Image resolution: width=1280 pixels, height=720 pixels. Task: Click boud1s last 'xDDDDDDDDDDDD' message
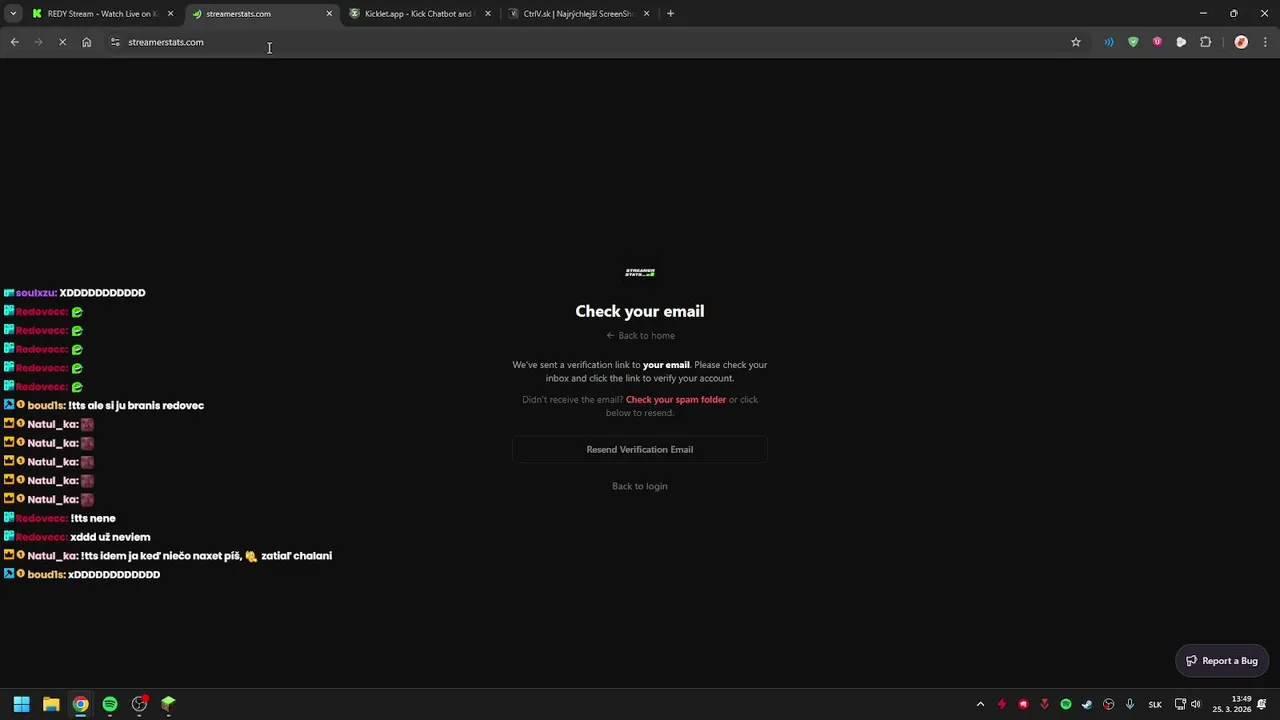pos(114,575)
